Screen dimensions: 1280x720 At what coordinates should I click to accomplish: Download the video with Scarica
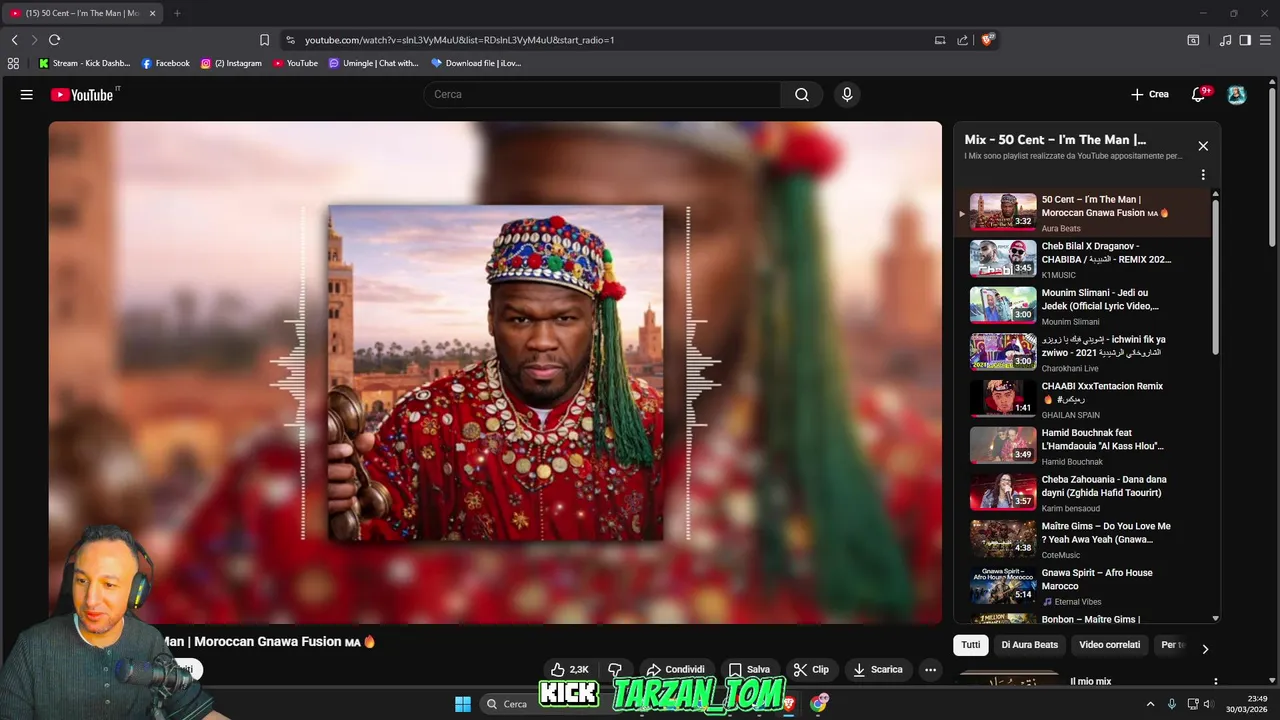click(877, 670)
